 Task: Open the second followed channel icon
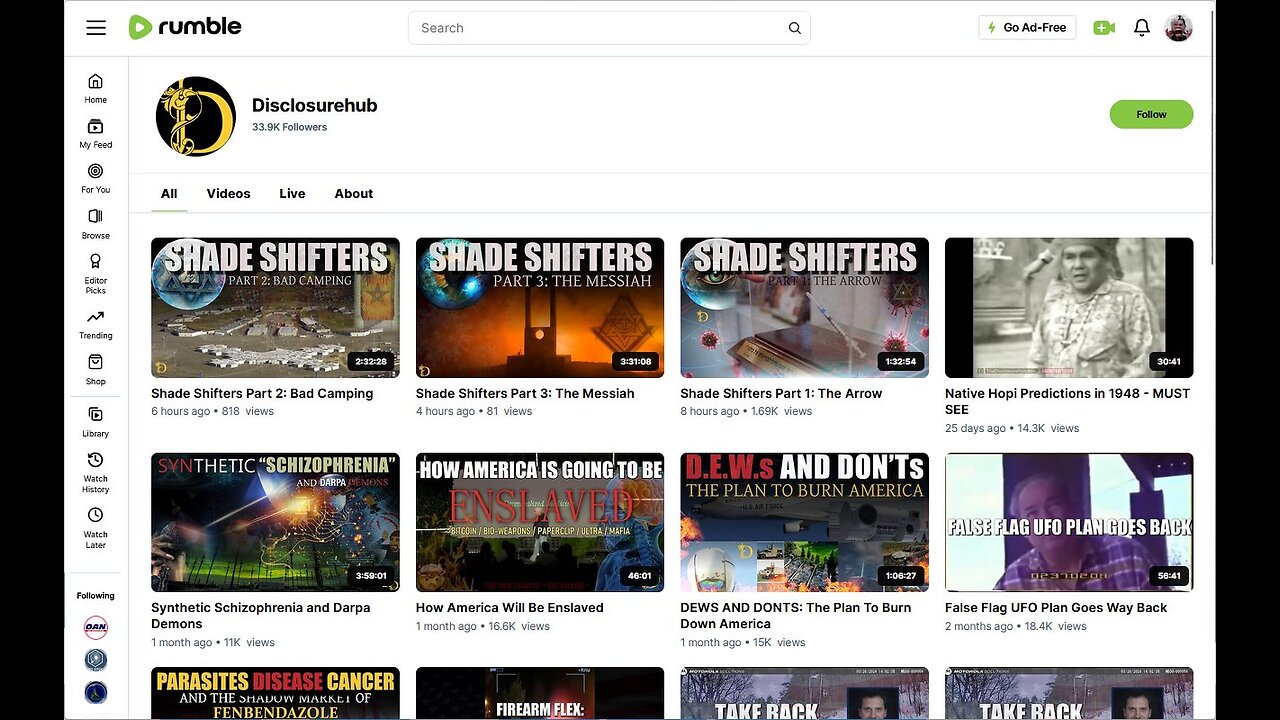tap(96, 660)
